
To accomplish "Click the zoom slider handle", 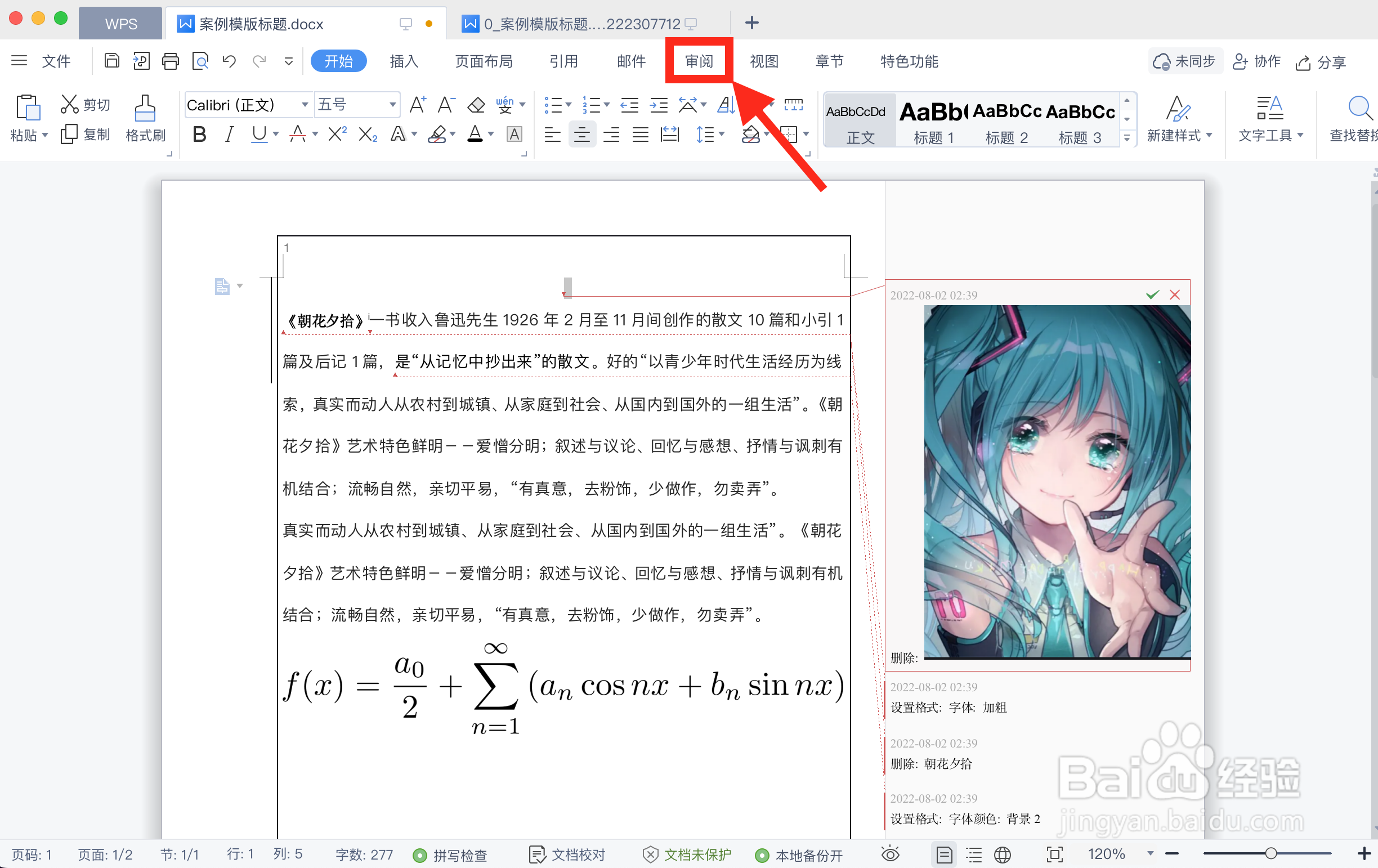I will click(1271, 853).
